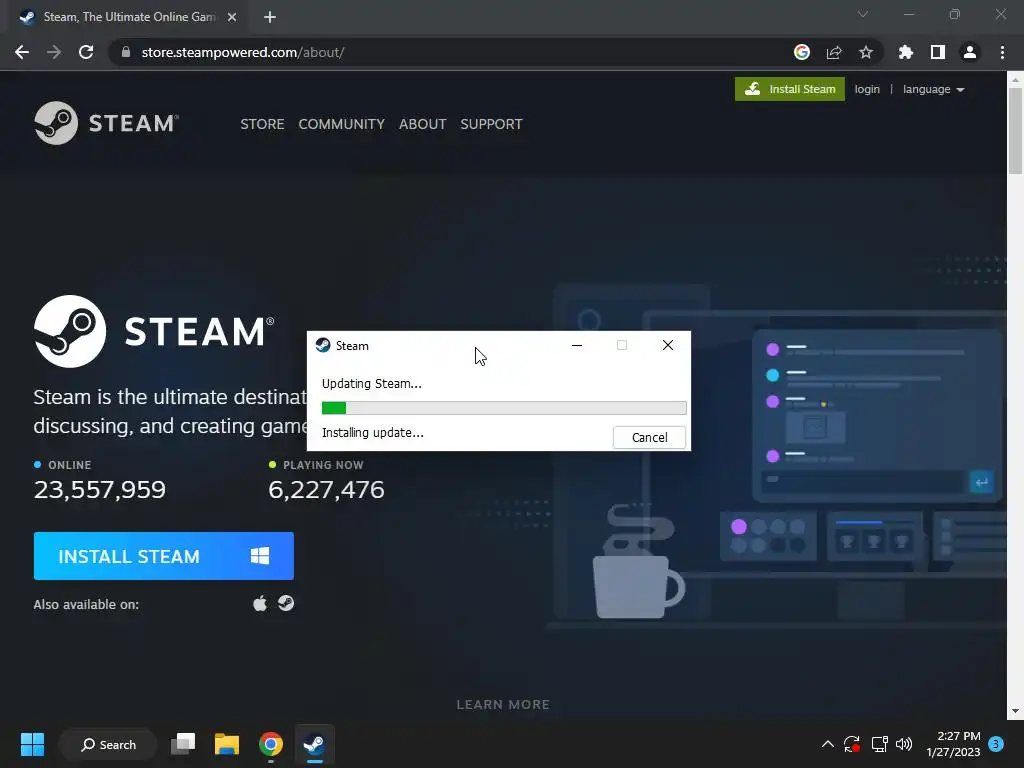1024x768 pixels.
Task: Open the volume tray icon
Action: click(904, 744)
